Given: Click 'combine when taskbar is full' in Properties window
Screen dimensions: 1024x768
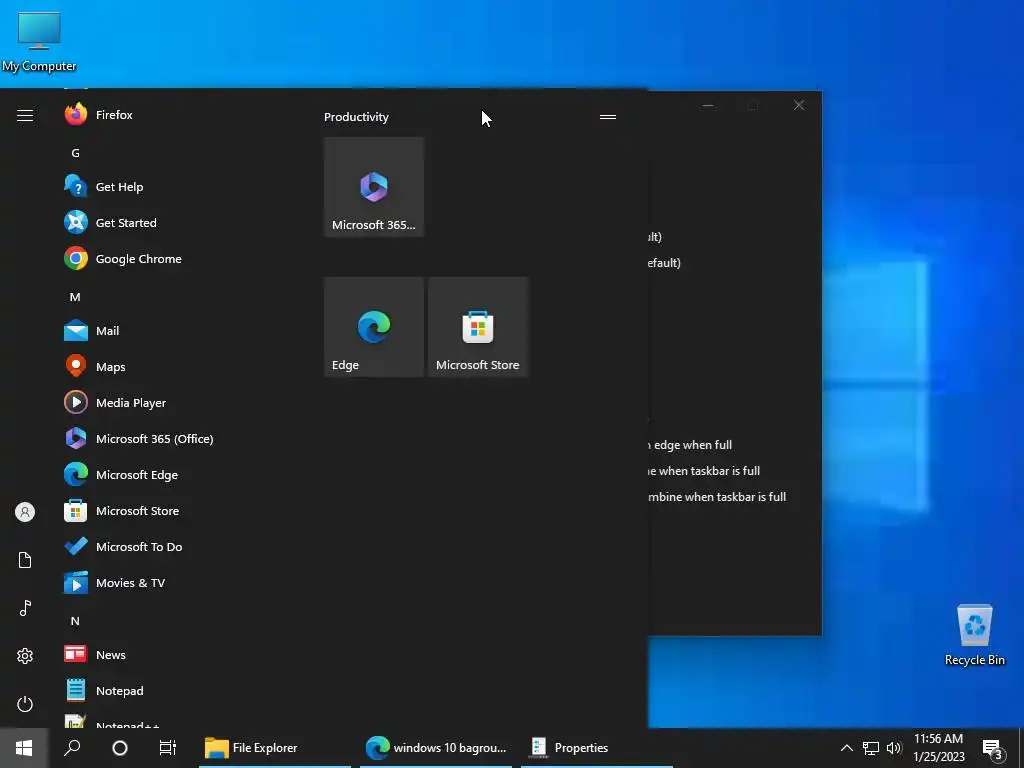Looking at the screenshot, I should click(x=716, y=497).
